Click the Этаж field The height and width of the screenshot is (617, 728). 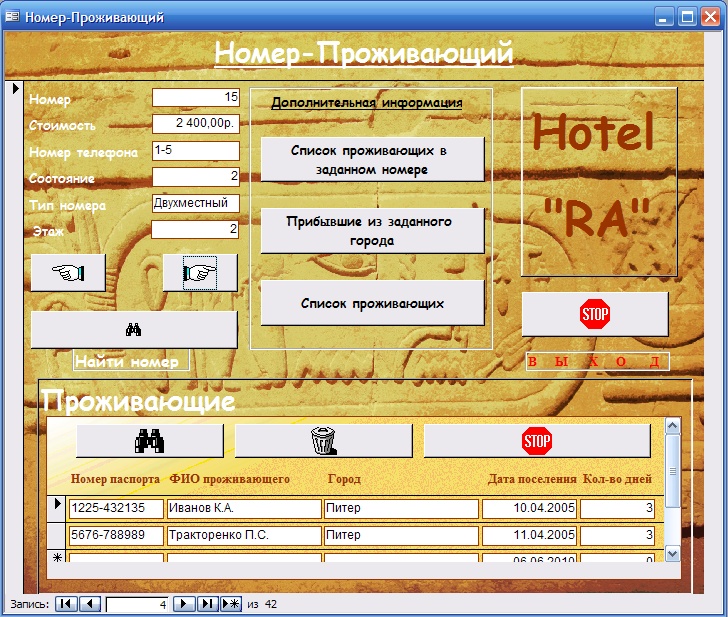coord(195,229)
